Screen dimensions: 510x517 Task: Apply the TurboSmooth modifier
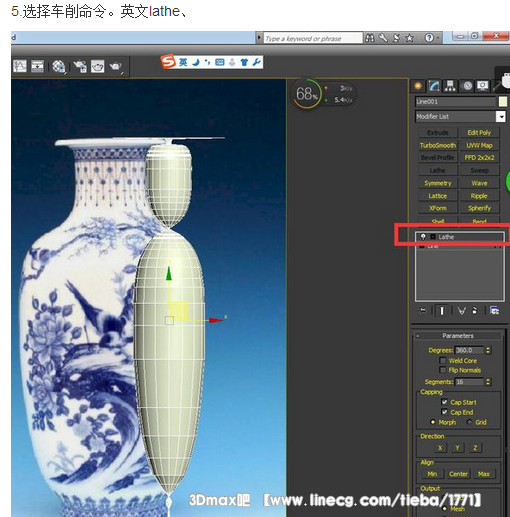coord(438,145)
